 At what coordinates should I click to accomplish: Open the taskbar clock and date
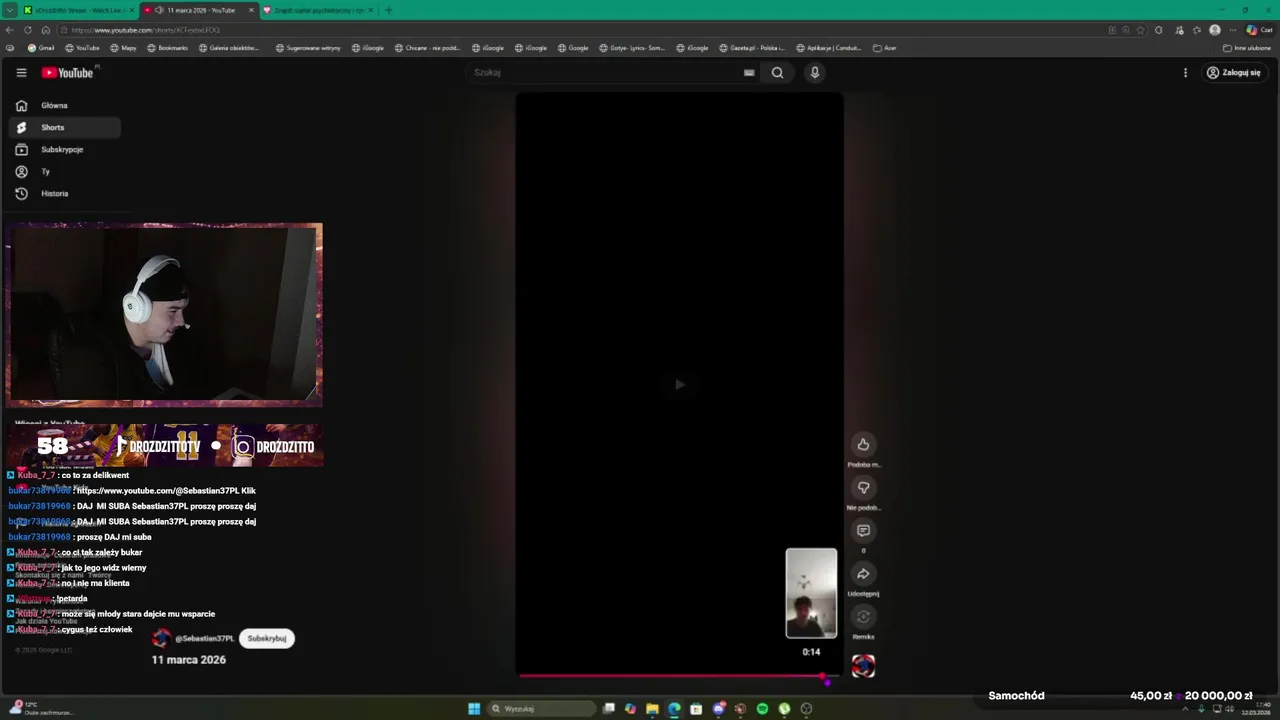click(x=1255, y=709)
